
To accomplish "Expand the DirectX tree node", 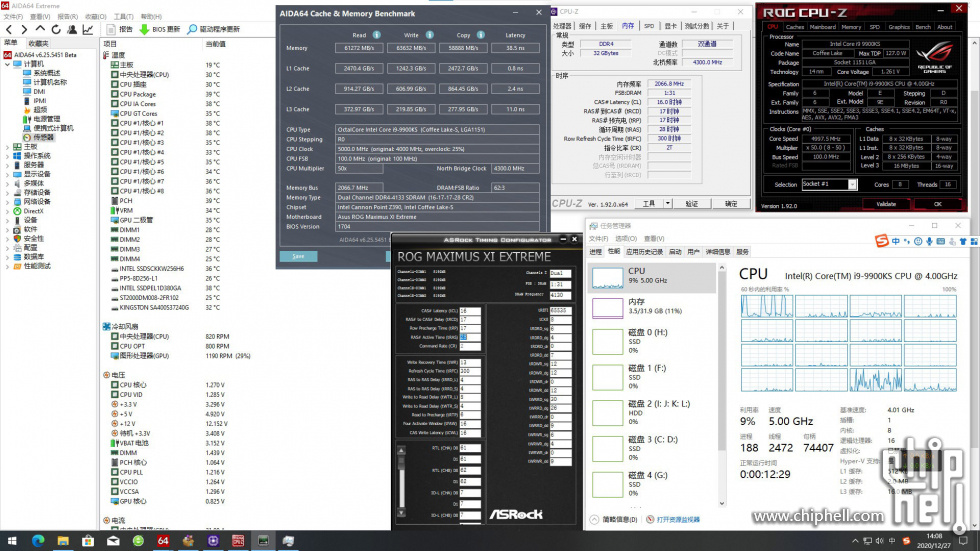I will coord(8,211).
